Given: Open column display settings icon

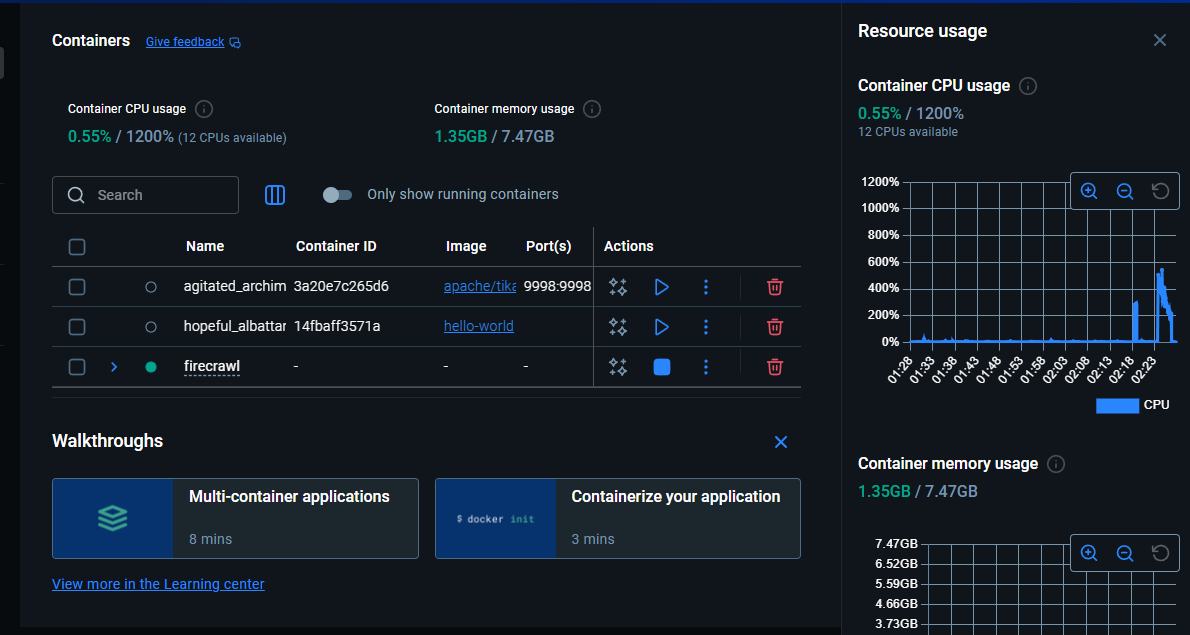Looking at the screenshot, I should [275, 195].
